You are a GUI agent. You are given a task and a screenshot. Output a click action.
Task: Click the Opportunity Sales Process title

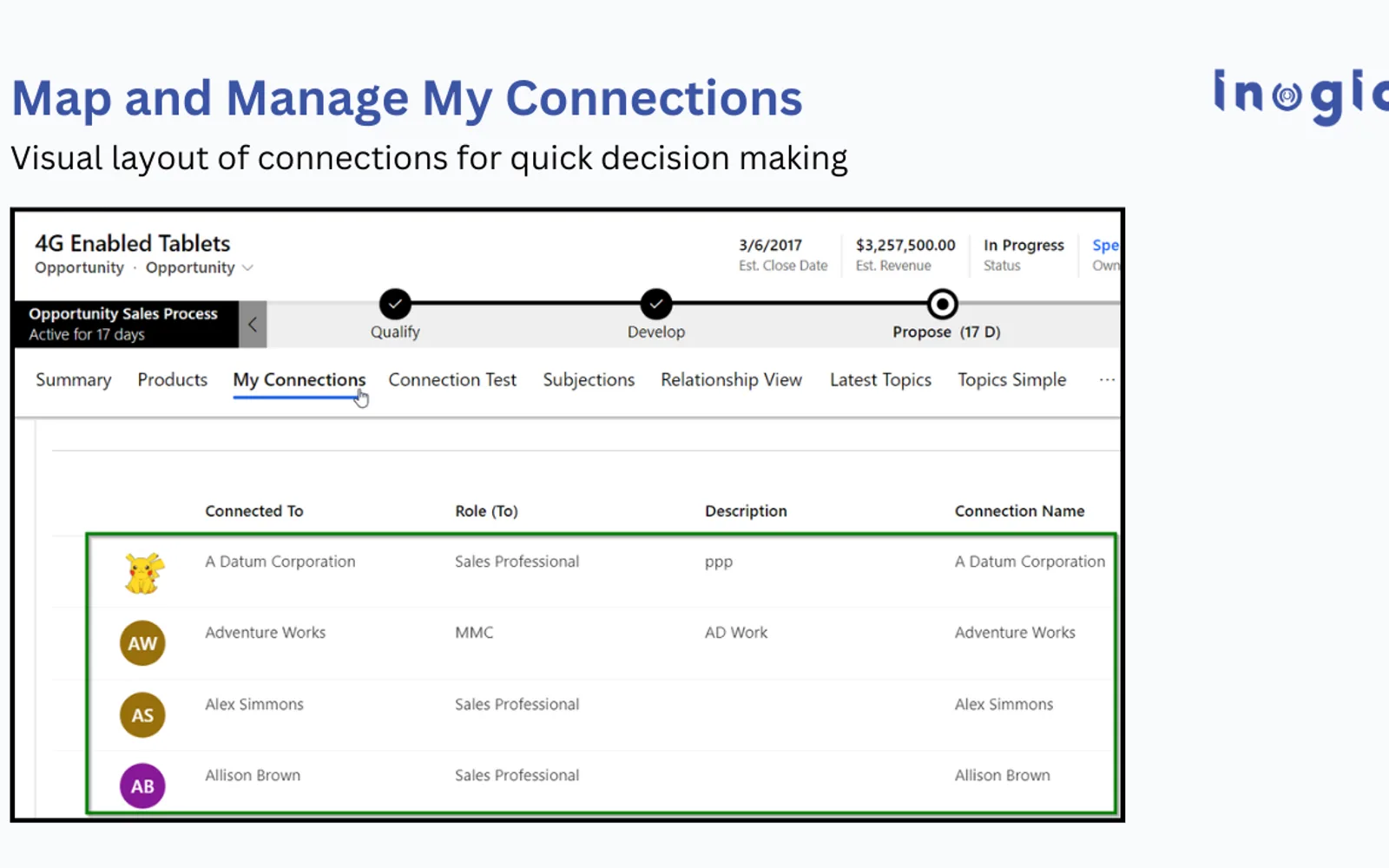tap(123, 313)
